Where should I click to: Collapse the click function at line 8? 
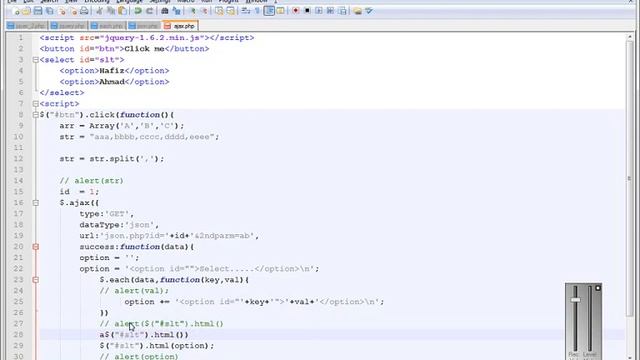[36, 115]
